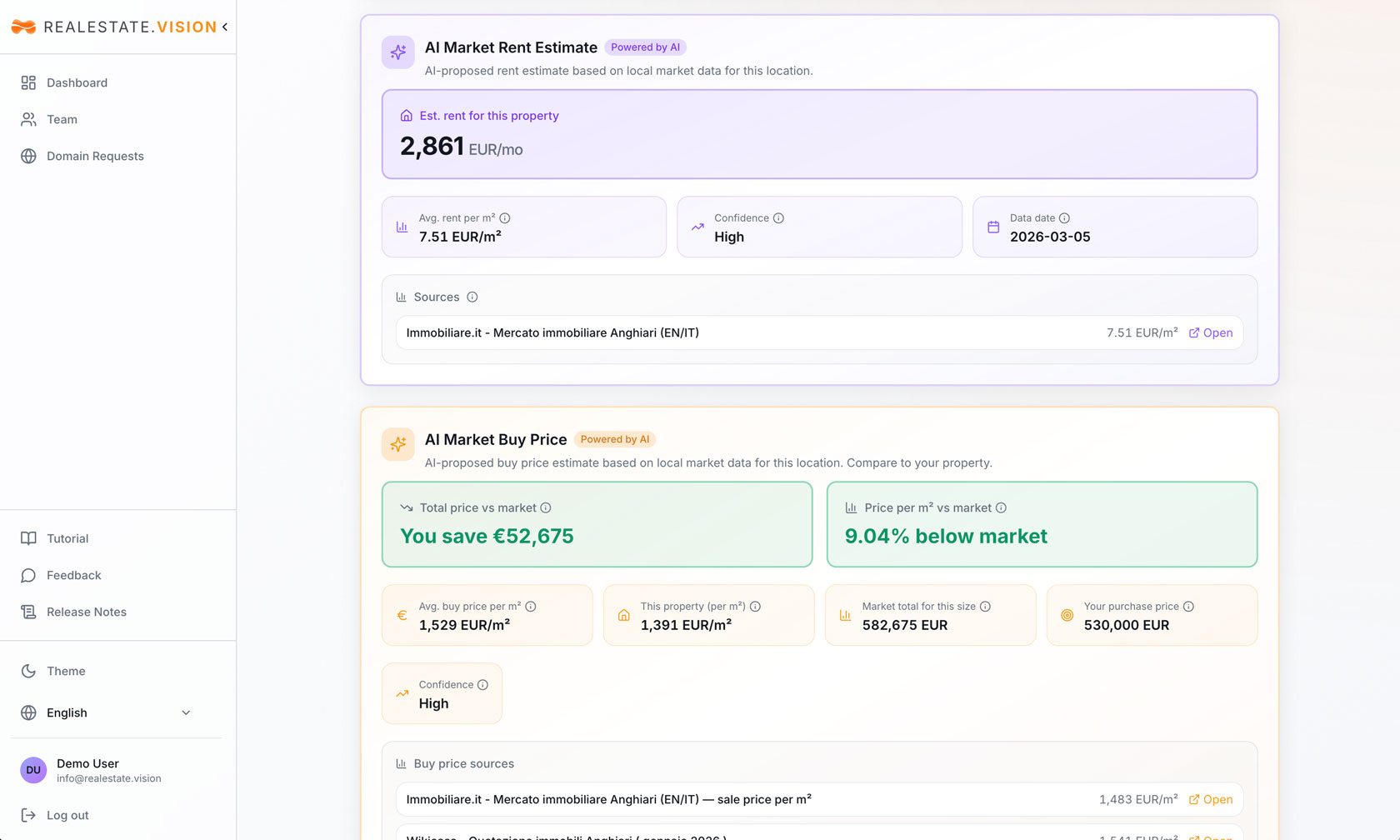This screenshot has width=1400, height=840.
Task: Log out of the account
Action: pos(67,816)
